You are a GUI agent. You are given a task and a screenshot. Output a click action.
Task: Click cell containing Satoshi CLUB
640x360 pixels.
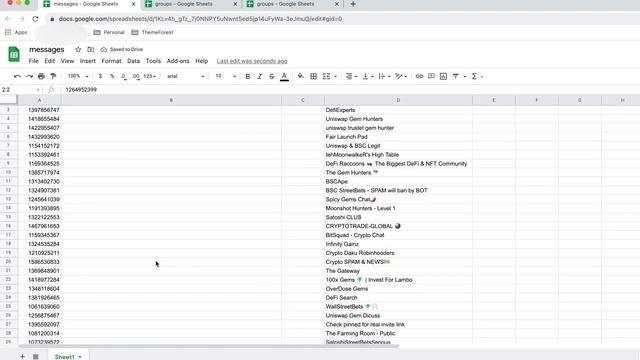pyautogui.click(x=398, y=217)
